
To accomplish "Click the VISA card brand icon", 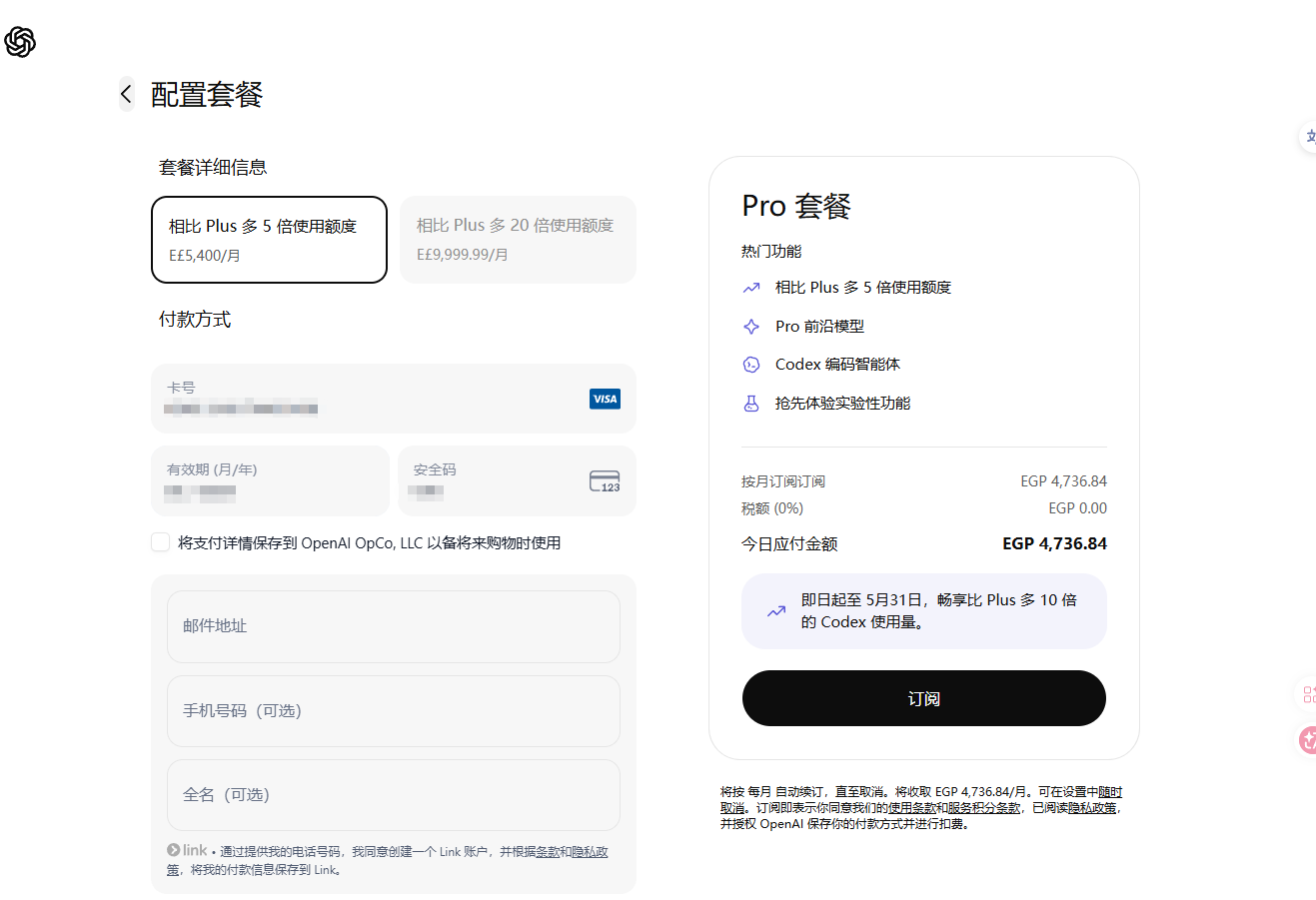I will [605, 399].
